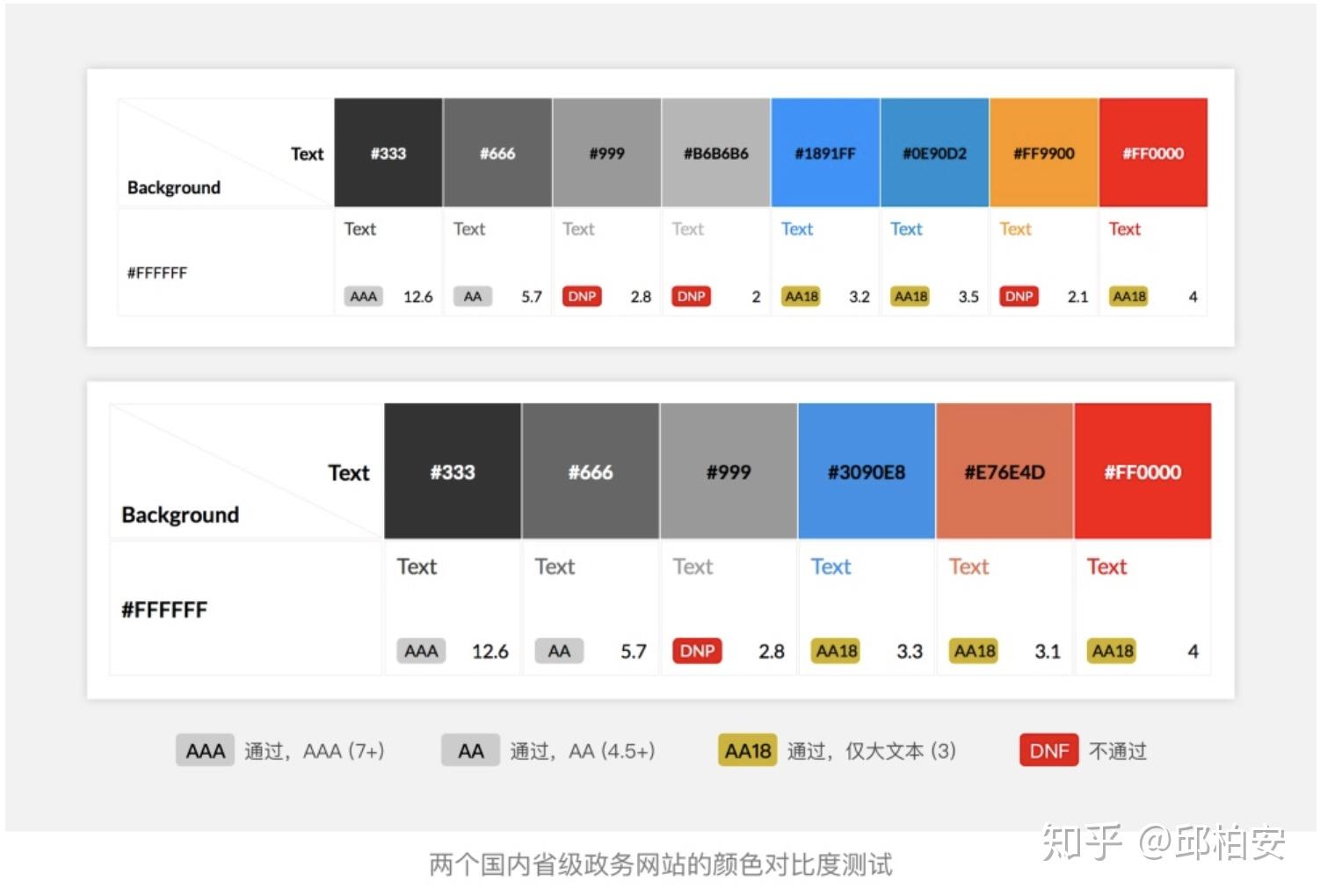Select the contrast value "3.5"
This screenshot has width=1320, height=896.
coord(968,297)
